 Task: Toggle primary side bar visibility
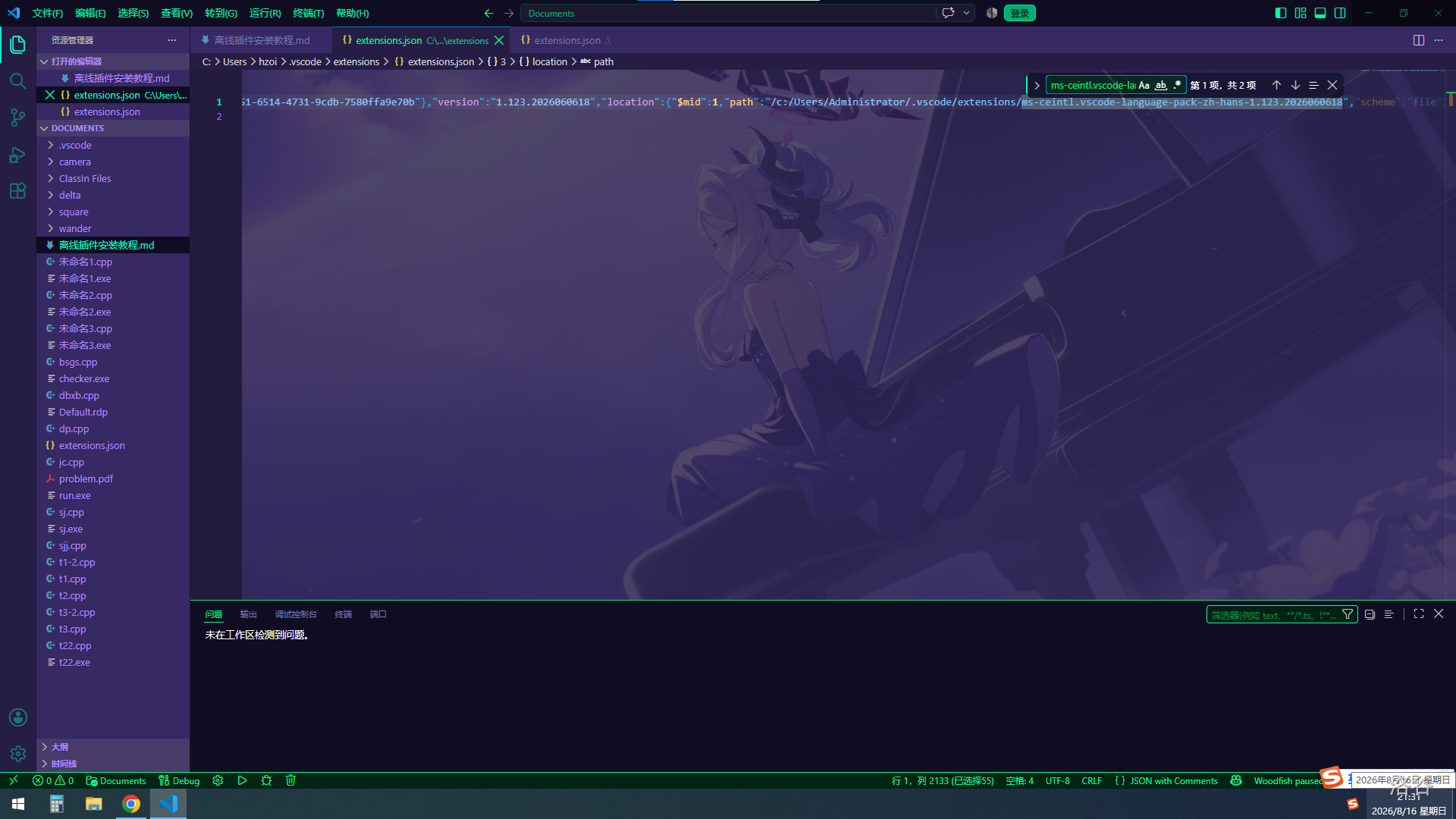1281,13
